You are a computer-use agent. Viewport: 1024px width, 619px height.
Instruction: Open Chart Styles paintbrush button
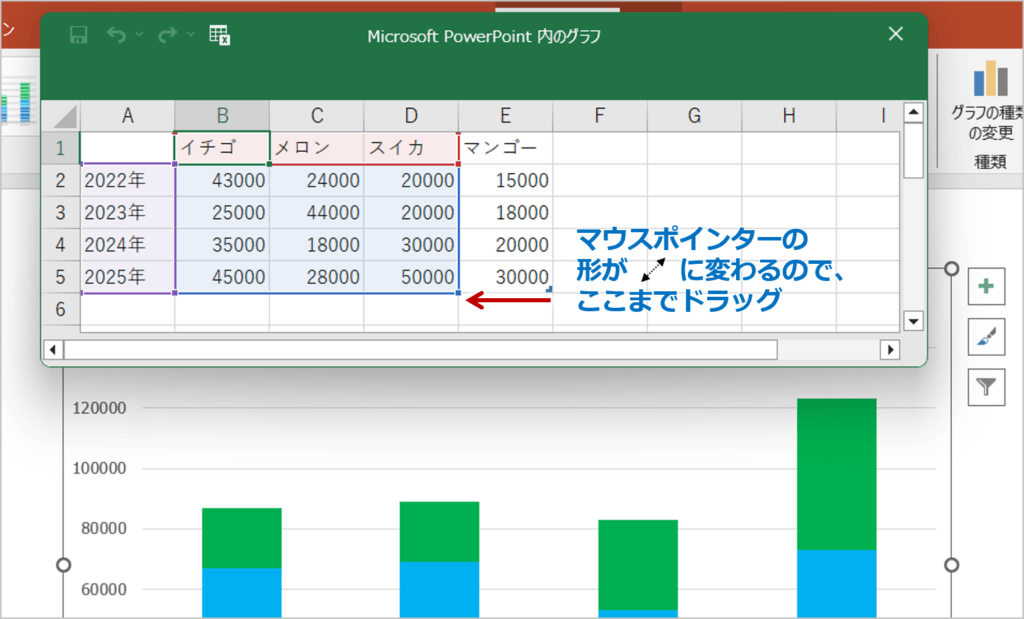tap(986, 337)
